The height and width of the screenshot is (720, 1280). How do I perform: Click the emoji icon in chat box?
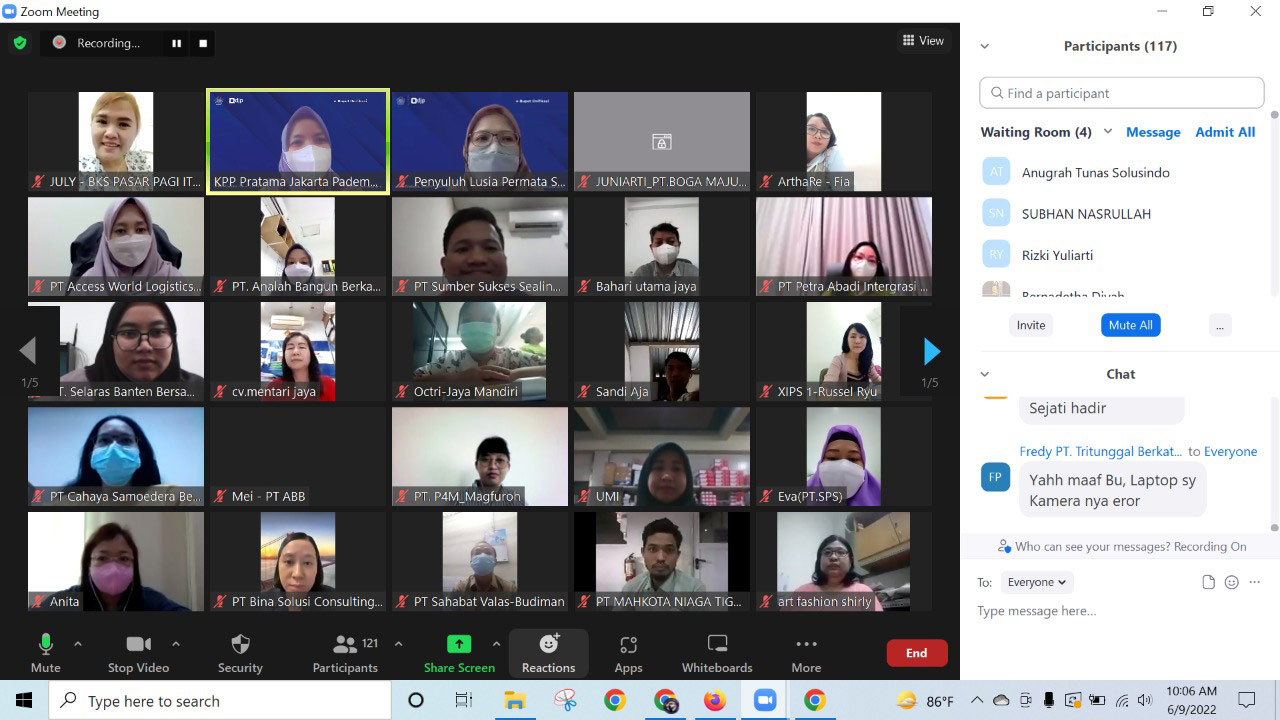(1231, 582)
